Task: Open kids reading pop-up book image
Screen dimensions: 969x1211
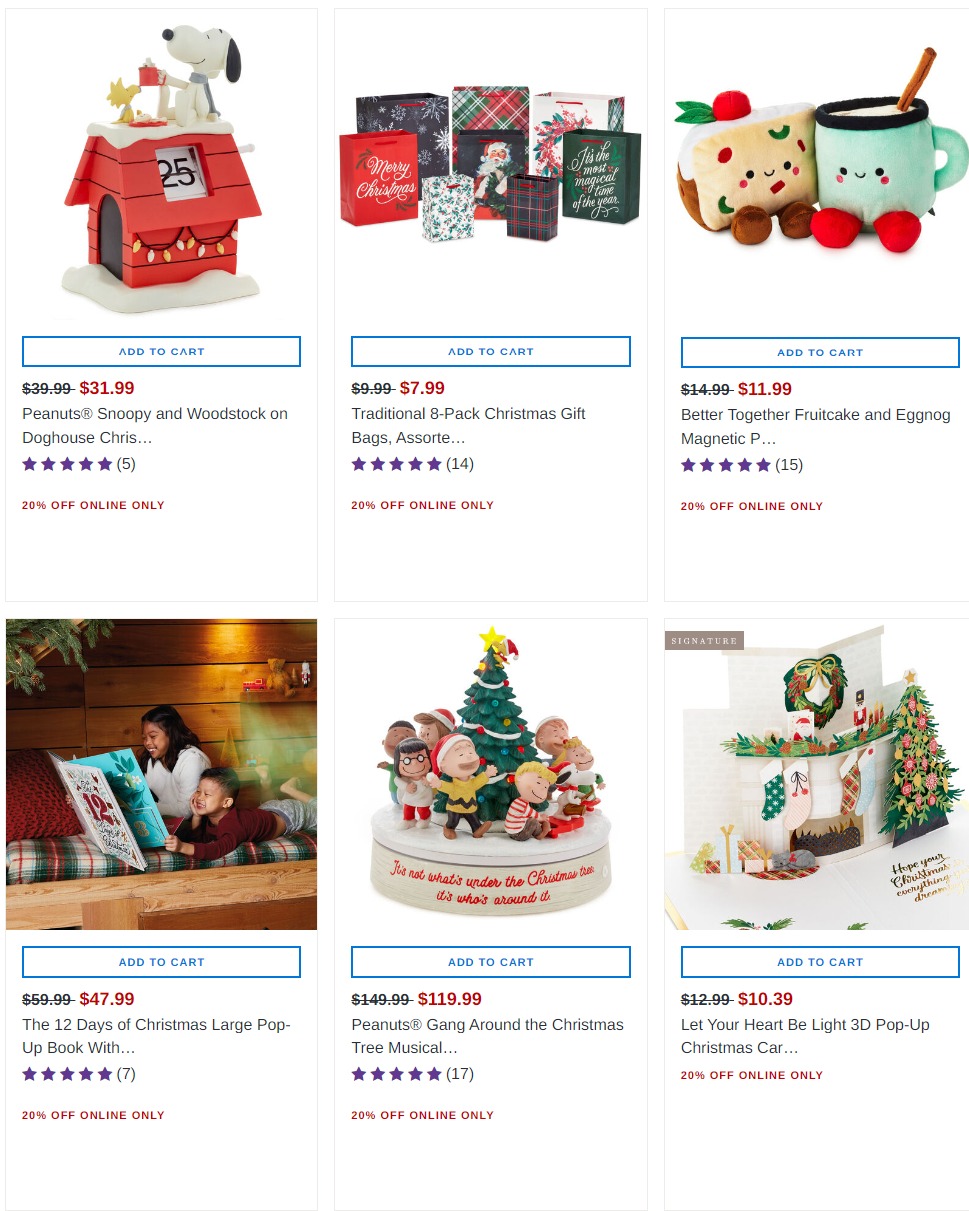Action: [161, 774]
